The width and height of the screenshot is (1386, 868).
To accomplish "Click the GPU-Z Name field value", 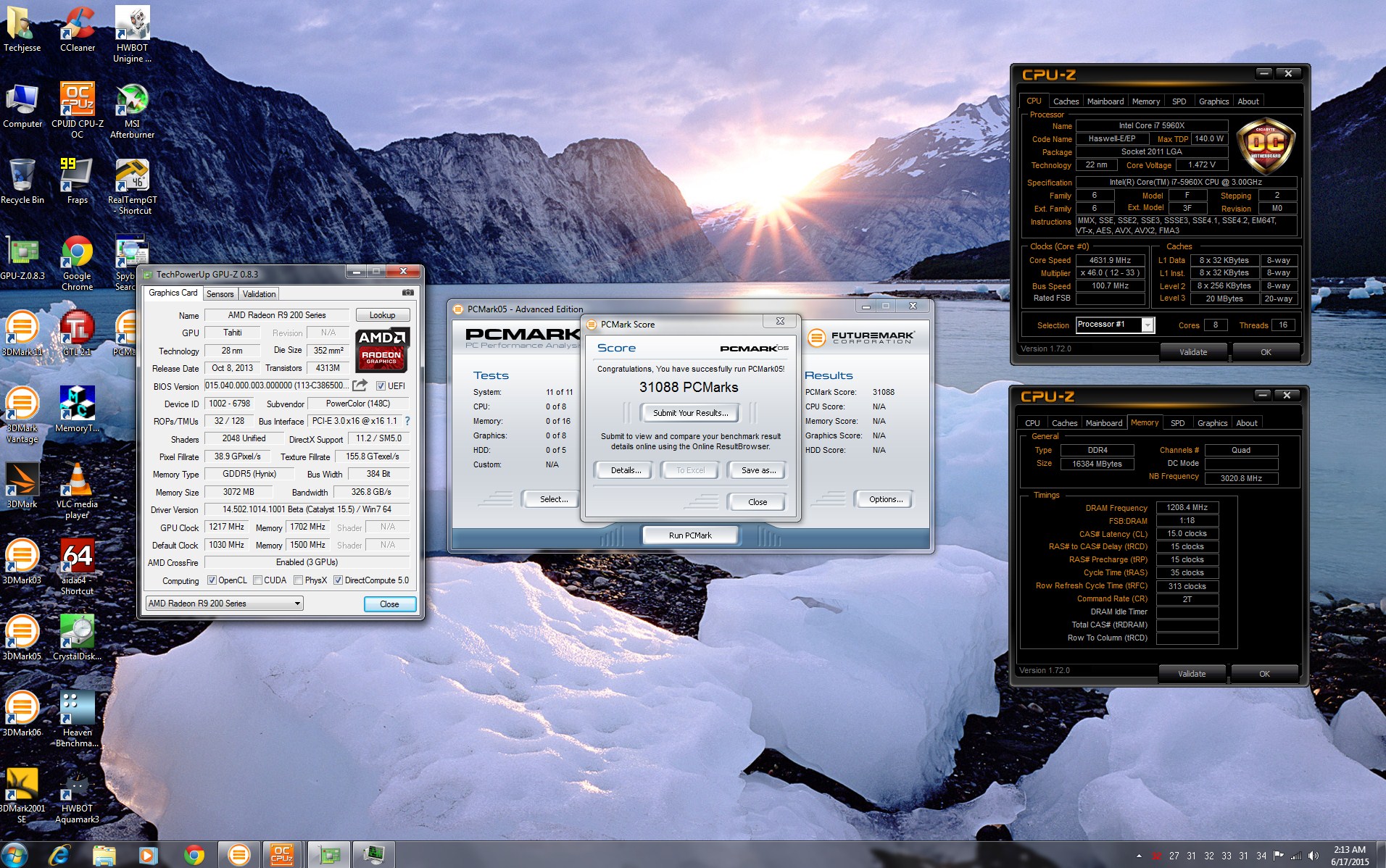I will (276, 315).
